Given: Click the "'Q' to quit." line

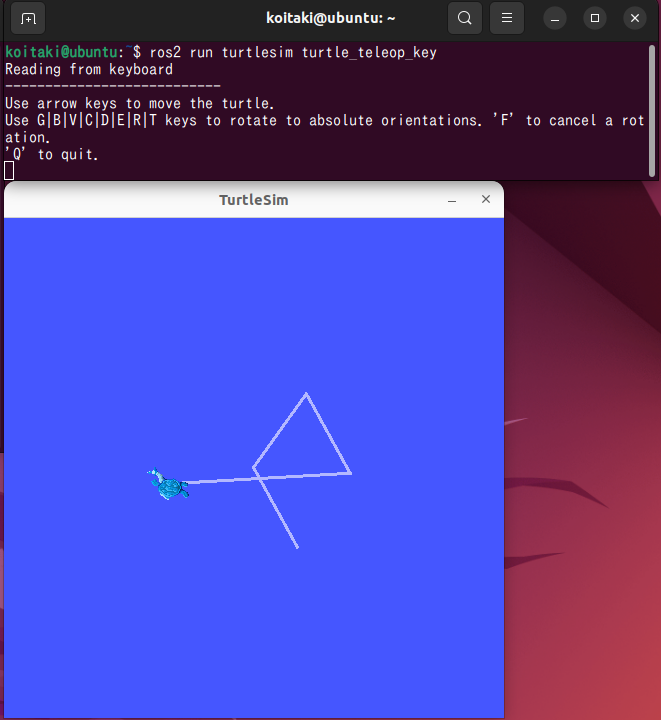Looking at the screenshot, I should (x=51, y=154).
